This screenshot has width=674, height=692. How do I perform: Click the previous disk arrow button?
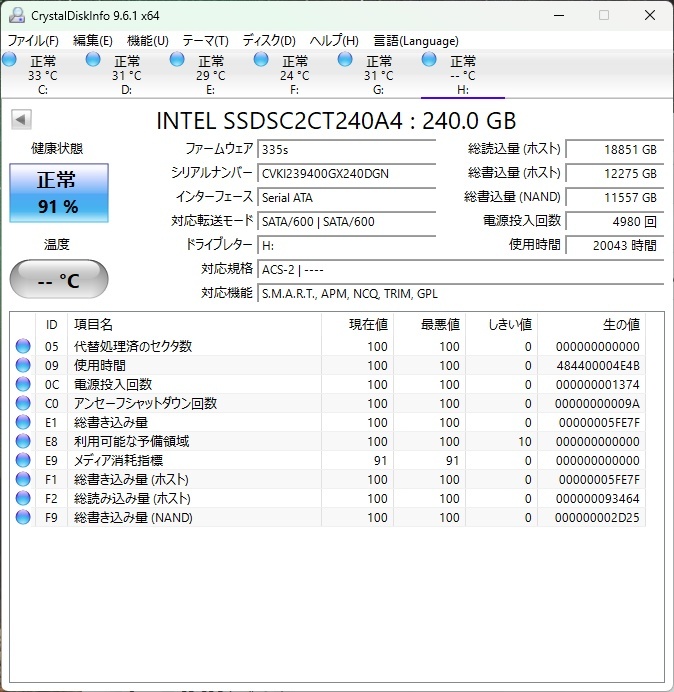click(21, 119)
